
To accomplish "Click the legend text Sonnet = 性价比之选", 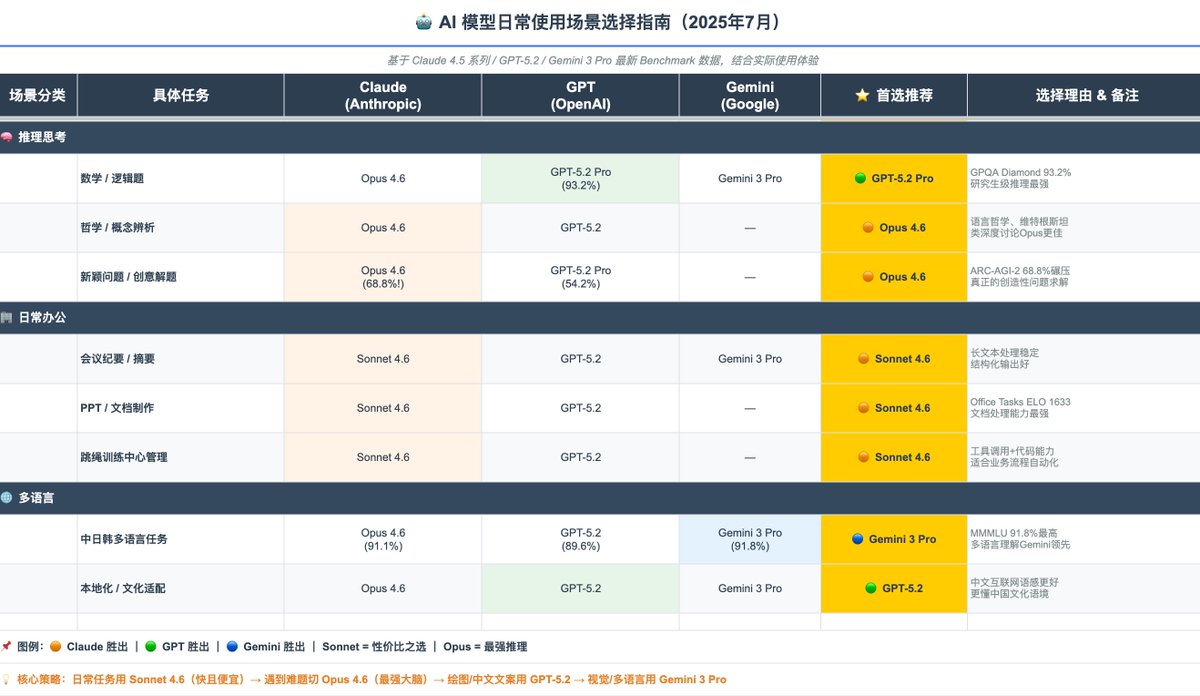I will tap(372, 646).
